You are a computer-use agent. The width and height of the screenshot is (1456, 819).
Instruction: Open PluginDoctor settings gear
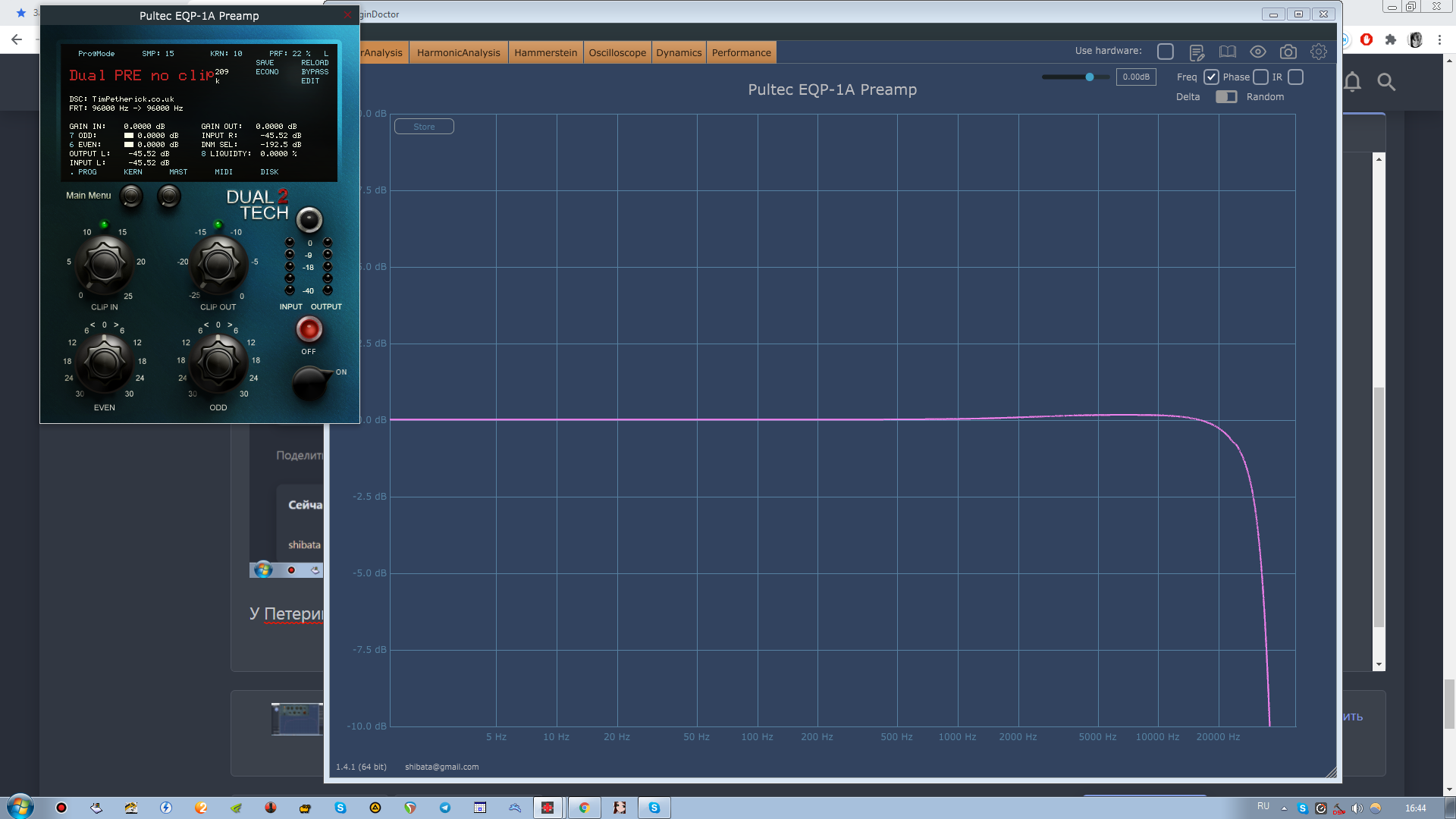(x=1319, y=52)
